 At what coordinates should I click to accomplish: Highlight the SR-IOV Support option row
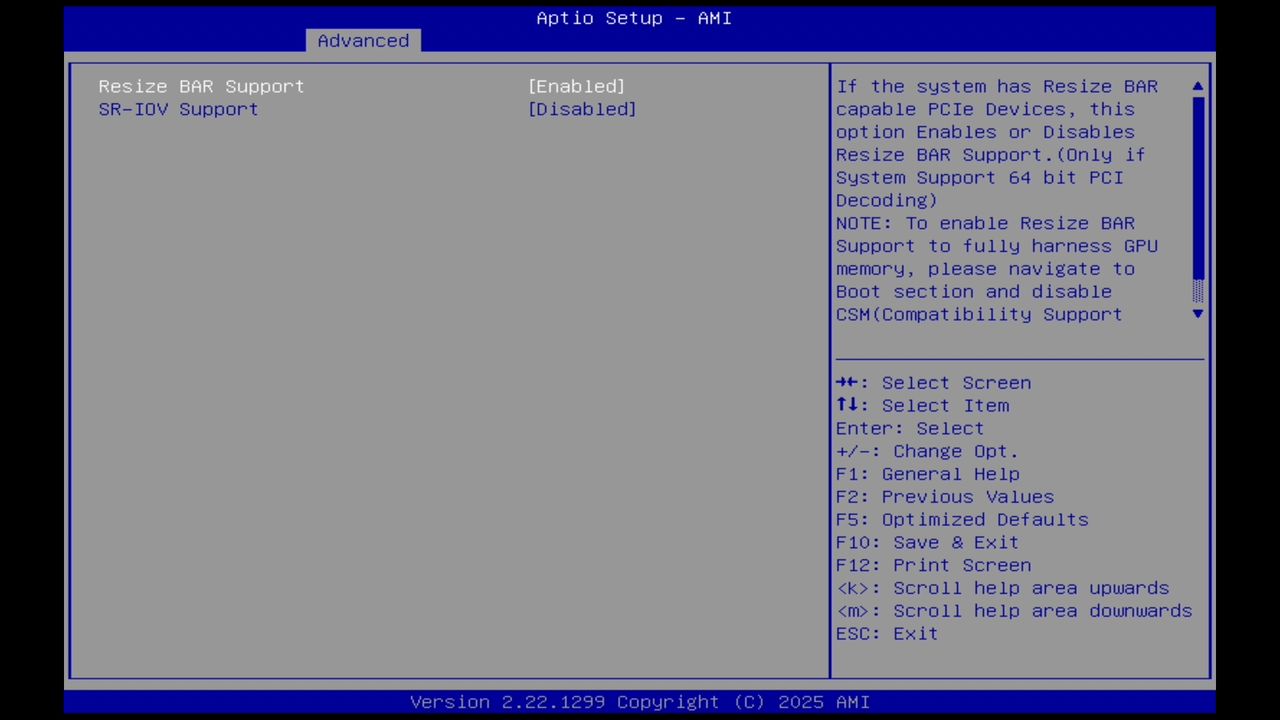point(178,109)
